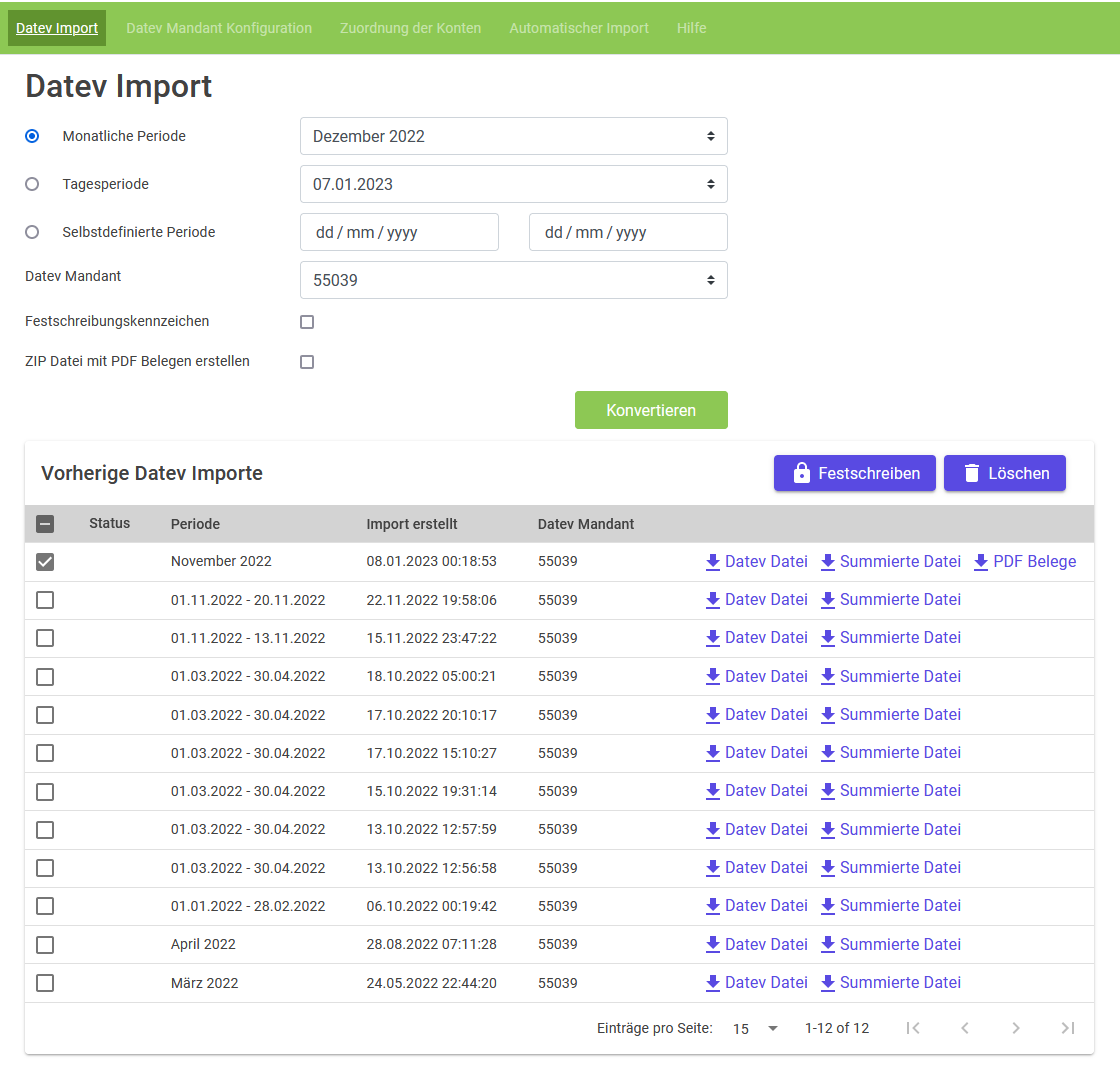Download Datev Datei created 22.11.2022 19:58:06
The width and height of the screenshot is (1120, 1068).
pos(756,600)
